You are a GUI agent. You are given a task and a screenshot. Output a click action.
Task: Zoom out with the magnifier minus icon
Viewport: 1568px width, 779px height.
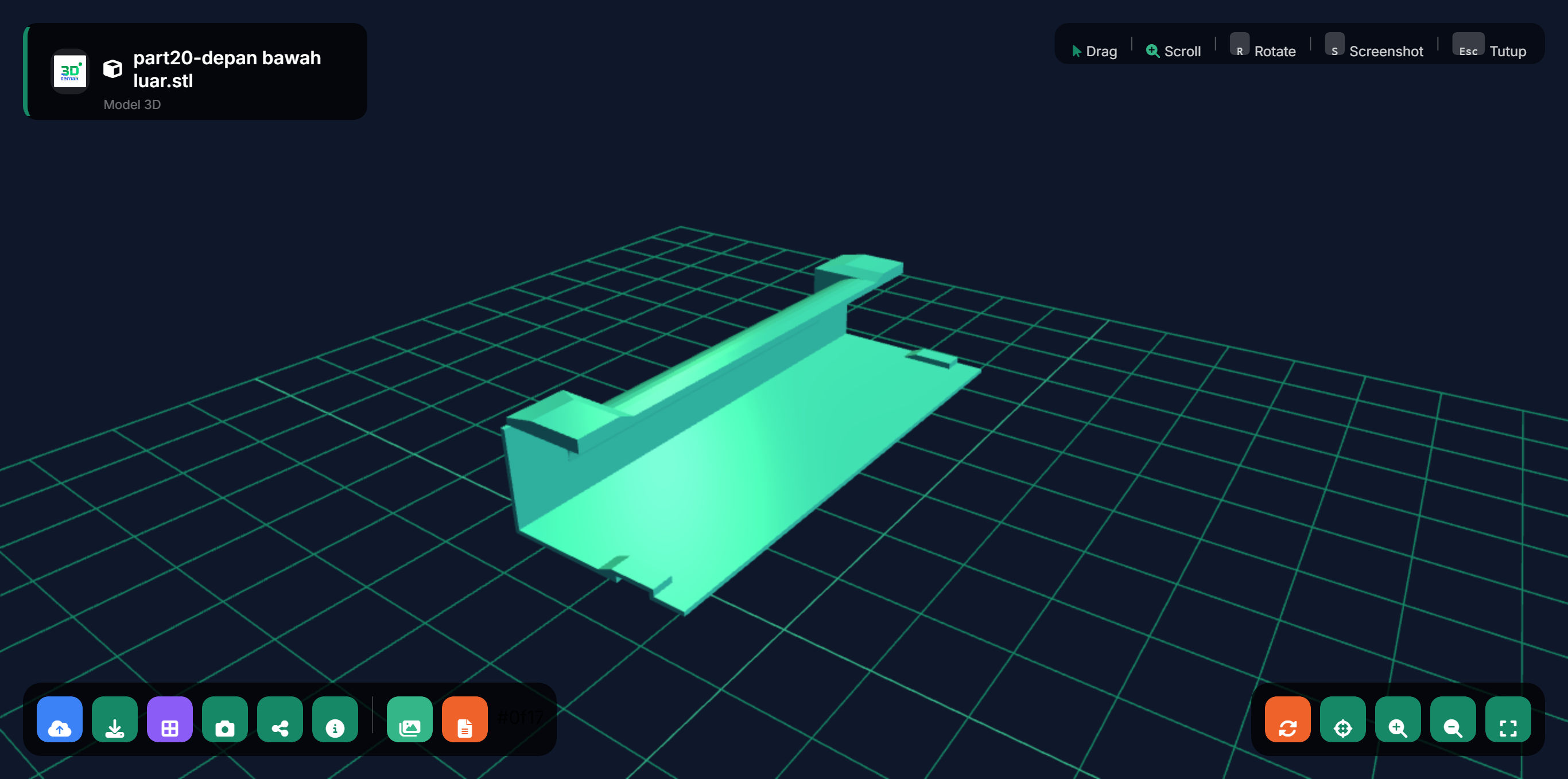(x=1453, y=719)
